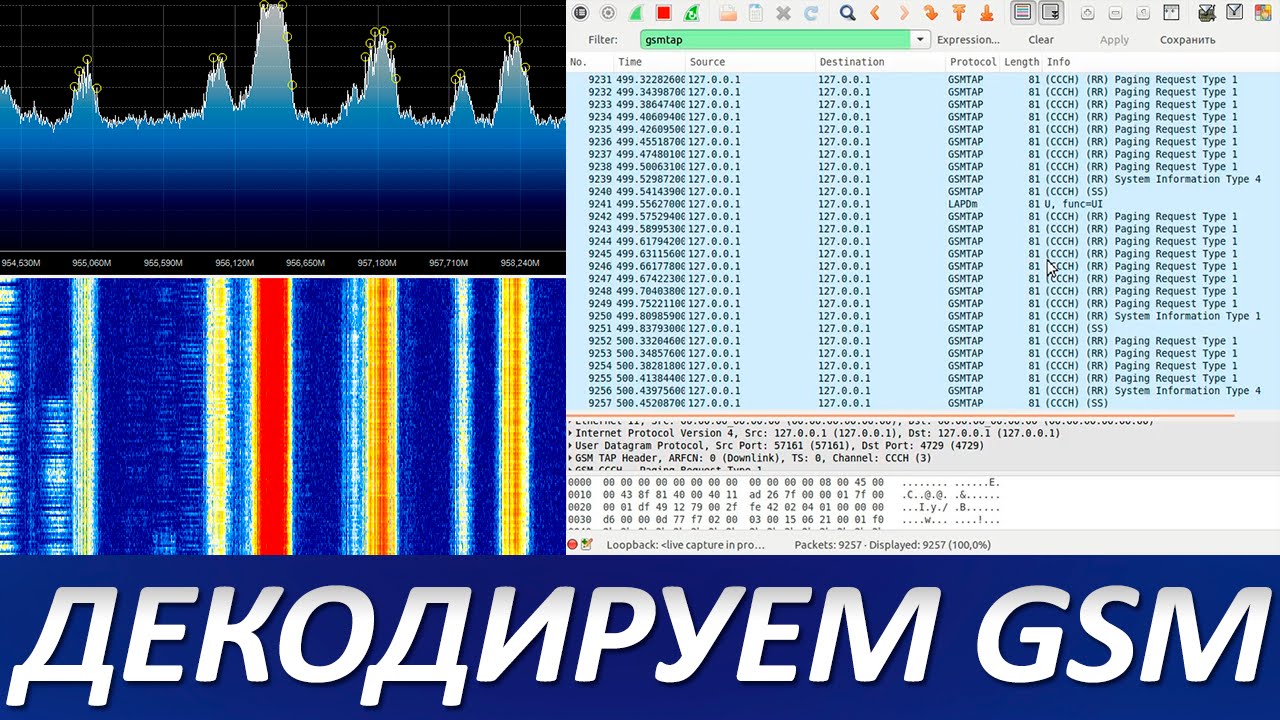Click Loopback live capture status text
This screenshot has width=1280, height=720.
685,545
